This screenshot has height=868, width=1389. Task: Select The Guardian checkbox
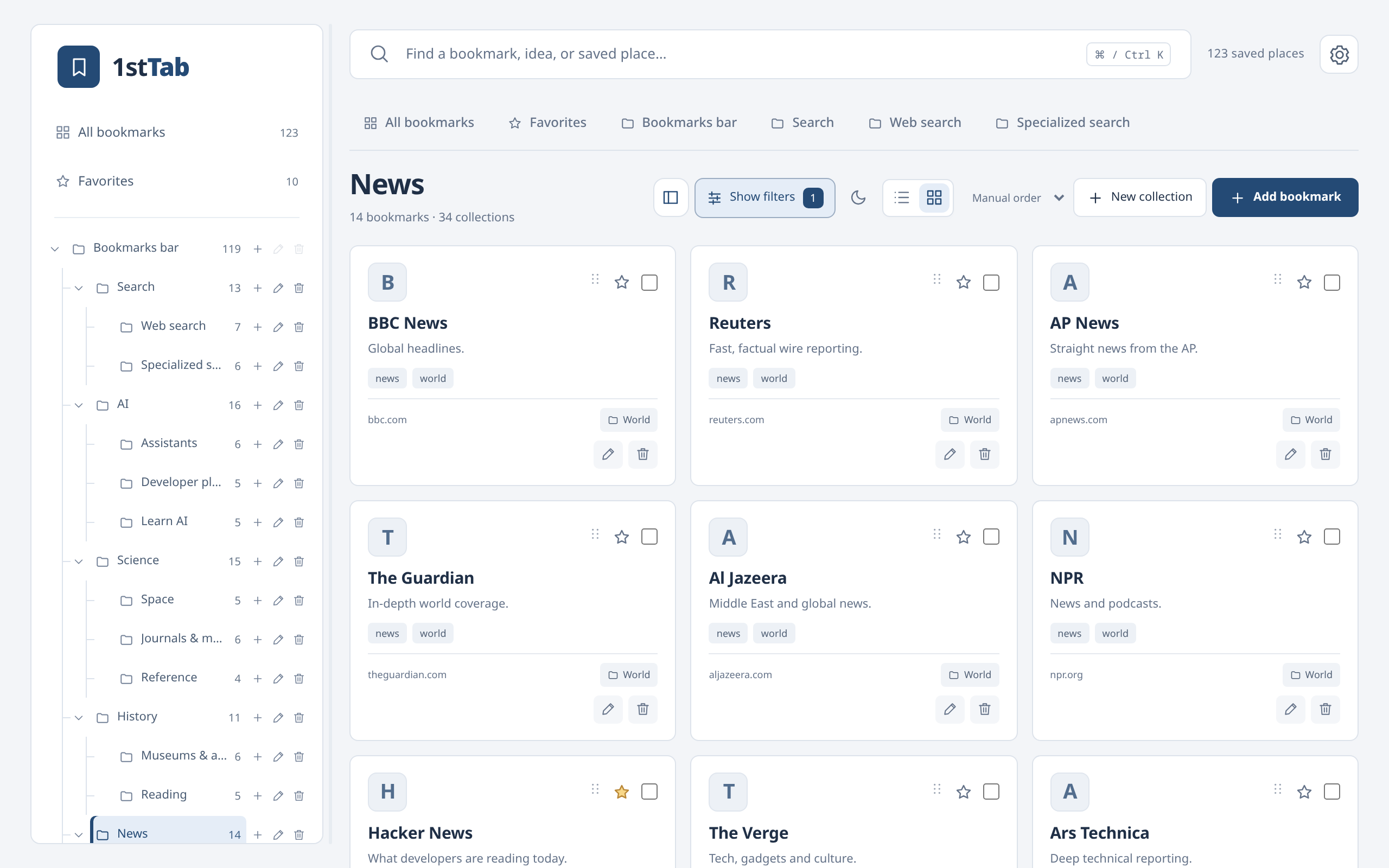649,537
